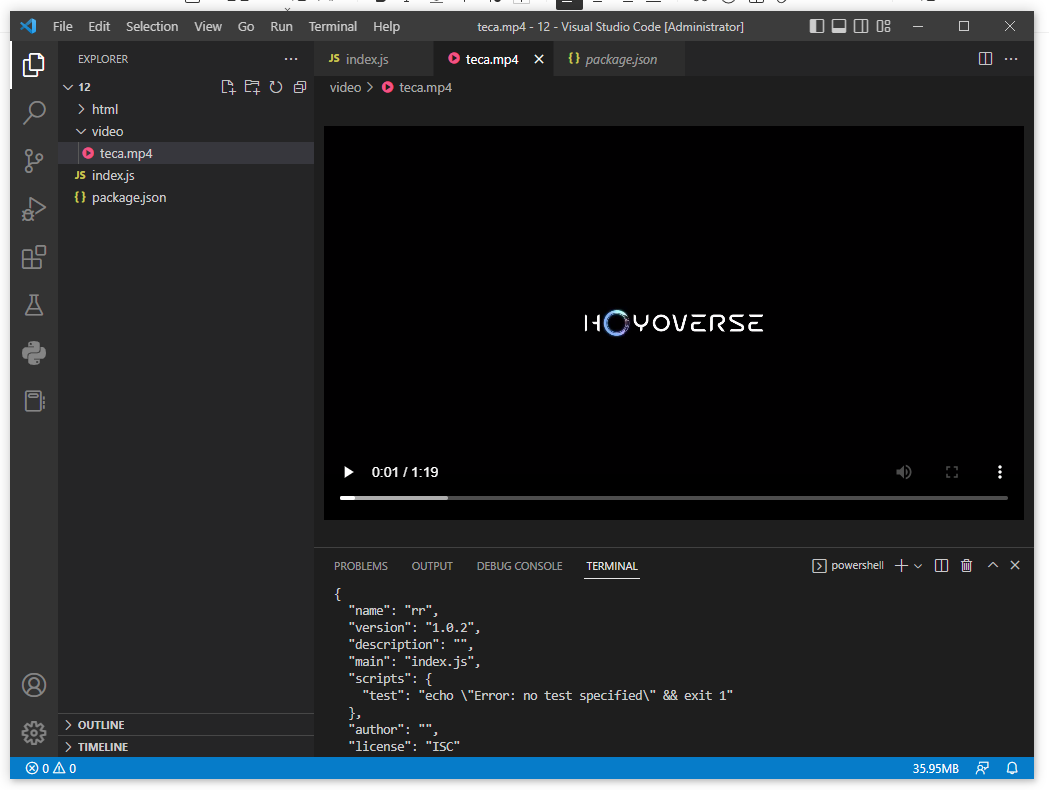The image size is (1049, 790).
Task: Enter fullscreen for the video
Action: (x=952, y=472)
